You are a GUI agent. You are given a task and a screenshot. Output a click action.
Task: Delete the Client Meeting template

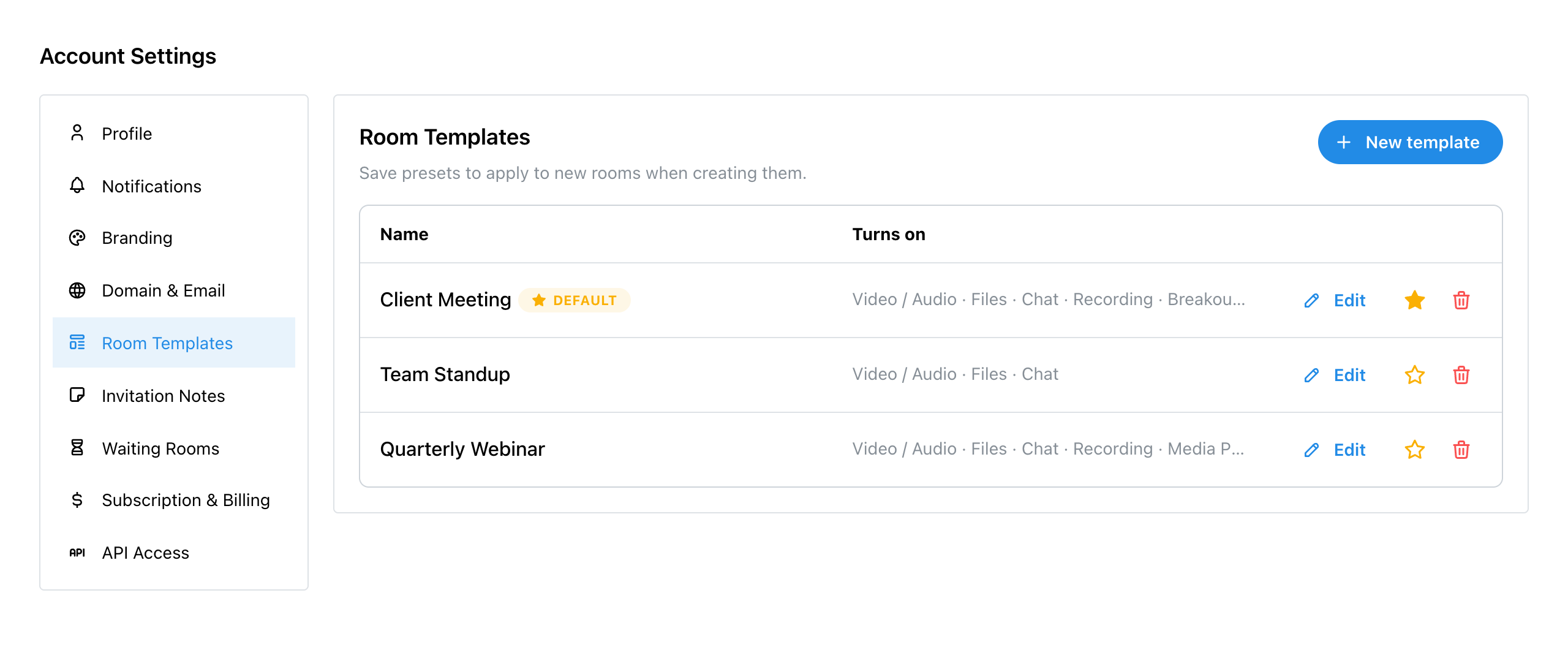[1461, 300]
